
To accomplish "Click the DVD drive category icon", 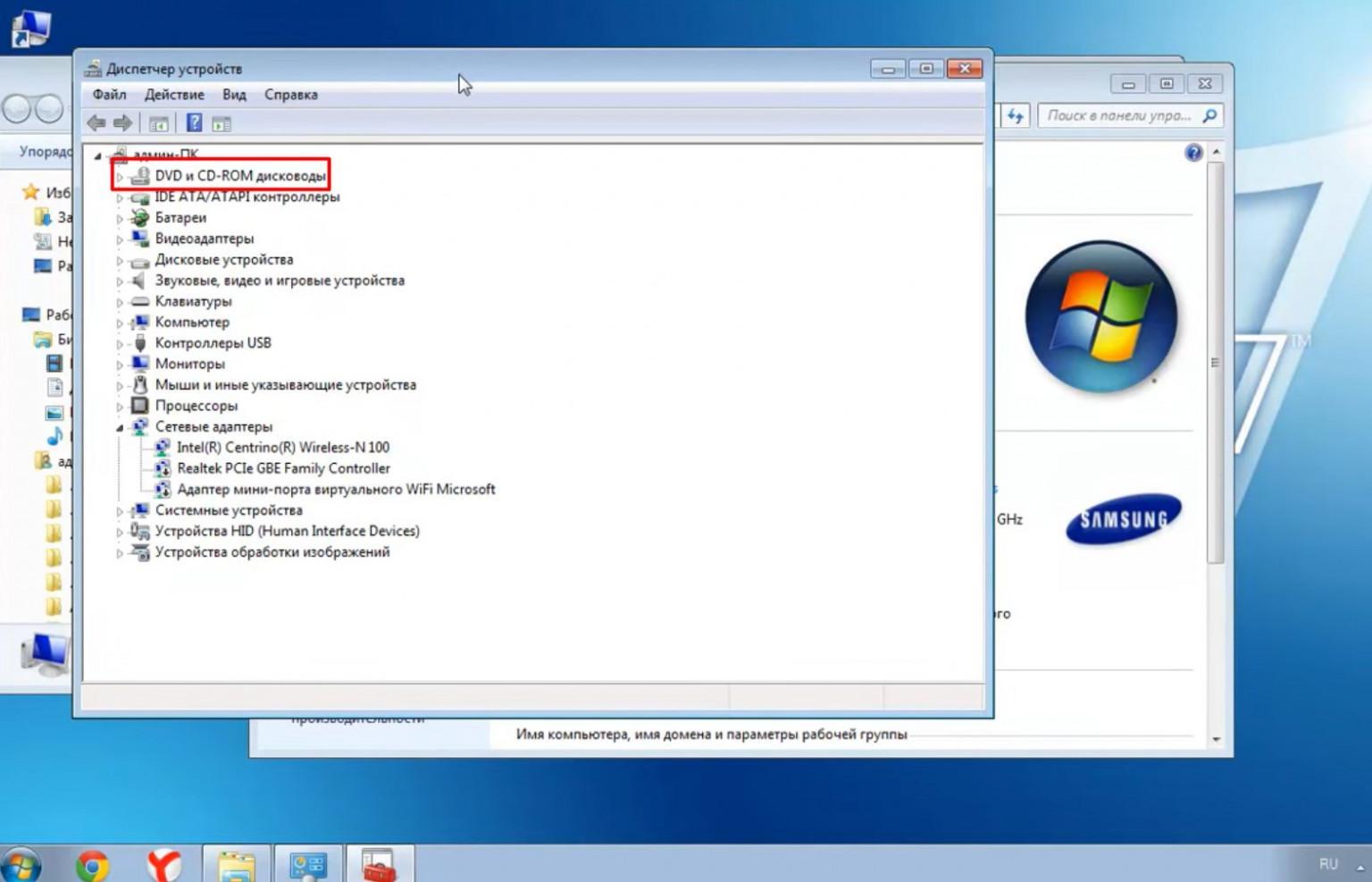I will tap(139, 176).
